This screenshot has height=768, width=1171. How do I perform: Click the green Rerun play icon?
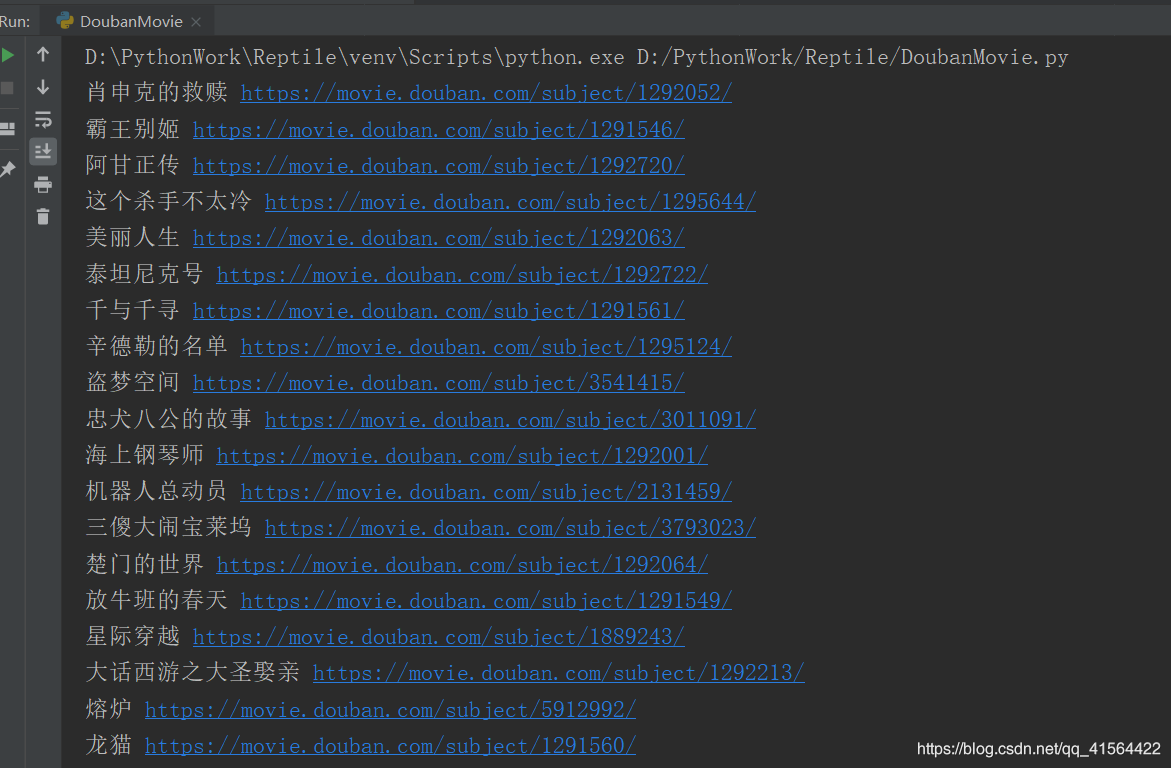point(7,55)
